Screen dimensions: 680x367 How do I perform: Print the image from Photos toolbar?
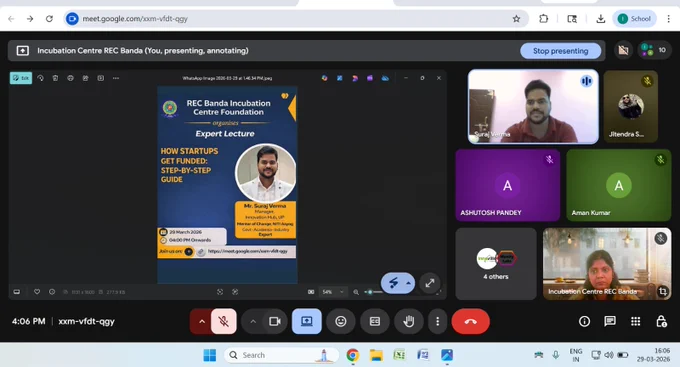pyautogui.click(x=70, y=78)
